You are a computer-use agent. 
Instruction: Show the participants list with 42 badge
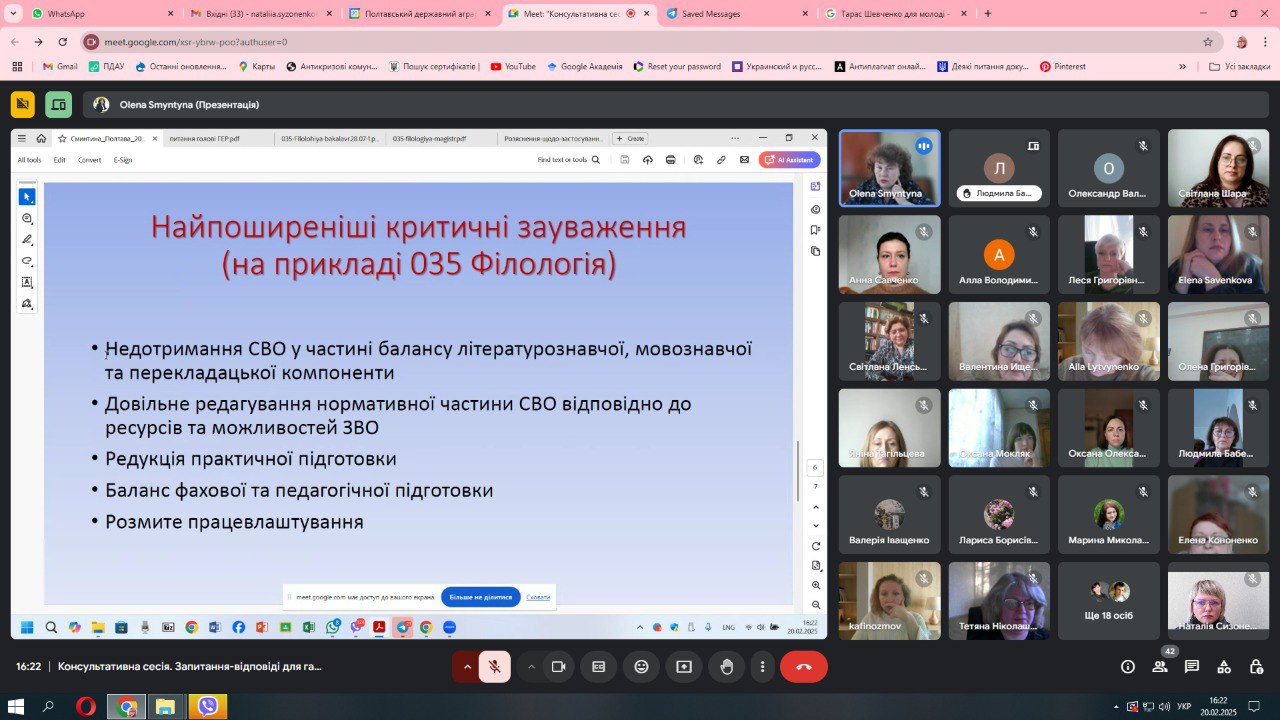point(1160,665)
